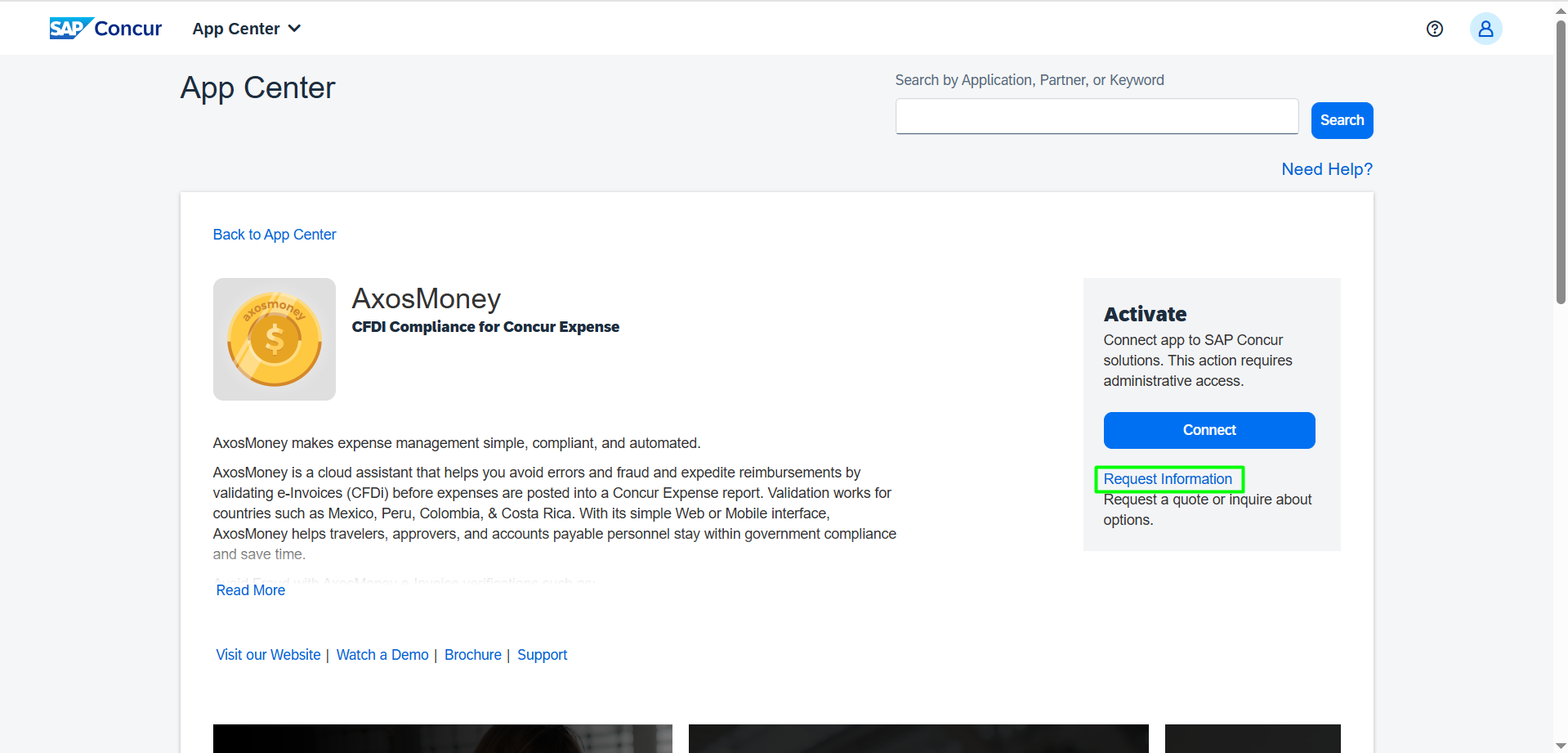Open the Watch a Demo link

click(382, 655)
